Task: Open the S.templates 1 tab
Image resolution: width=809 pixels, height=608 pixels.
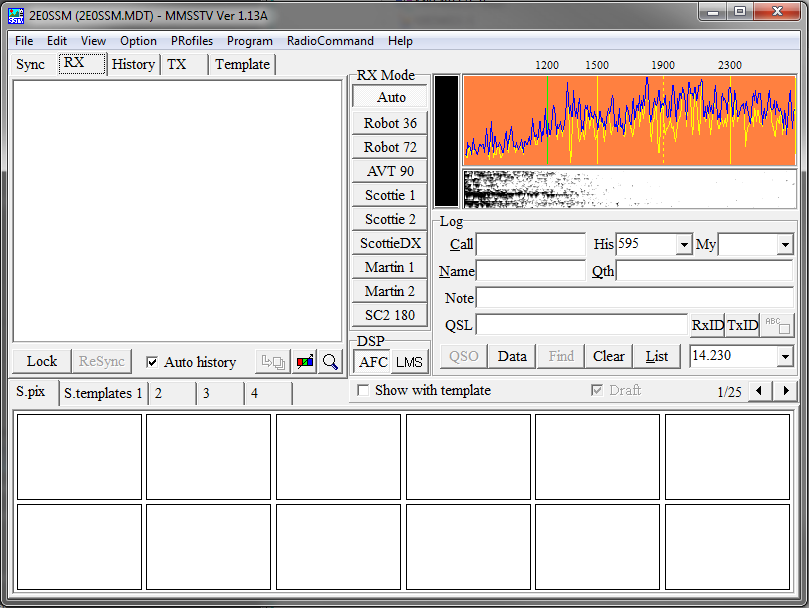Action: click(x=103, y=393)
